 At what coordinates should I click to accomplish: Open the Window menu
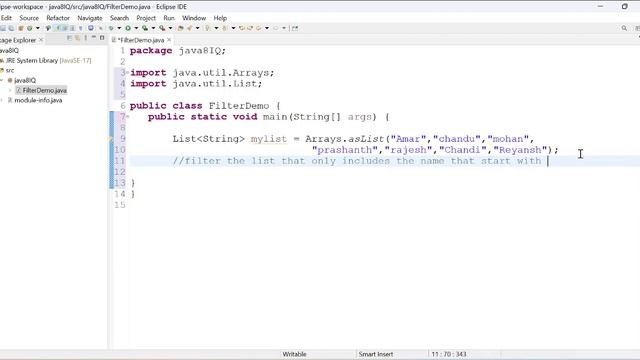pyautogui.click(x=194, y=18)
